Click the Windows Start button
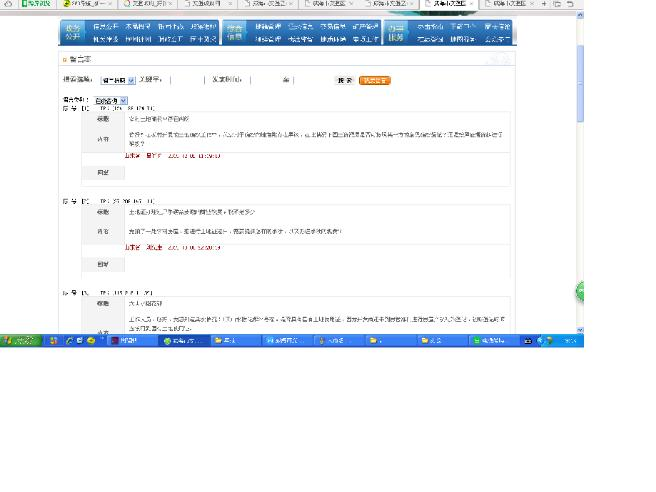The width and height of the screenshot is (656, 492). 20,340
